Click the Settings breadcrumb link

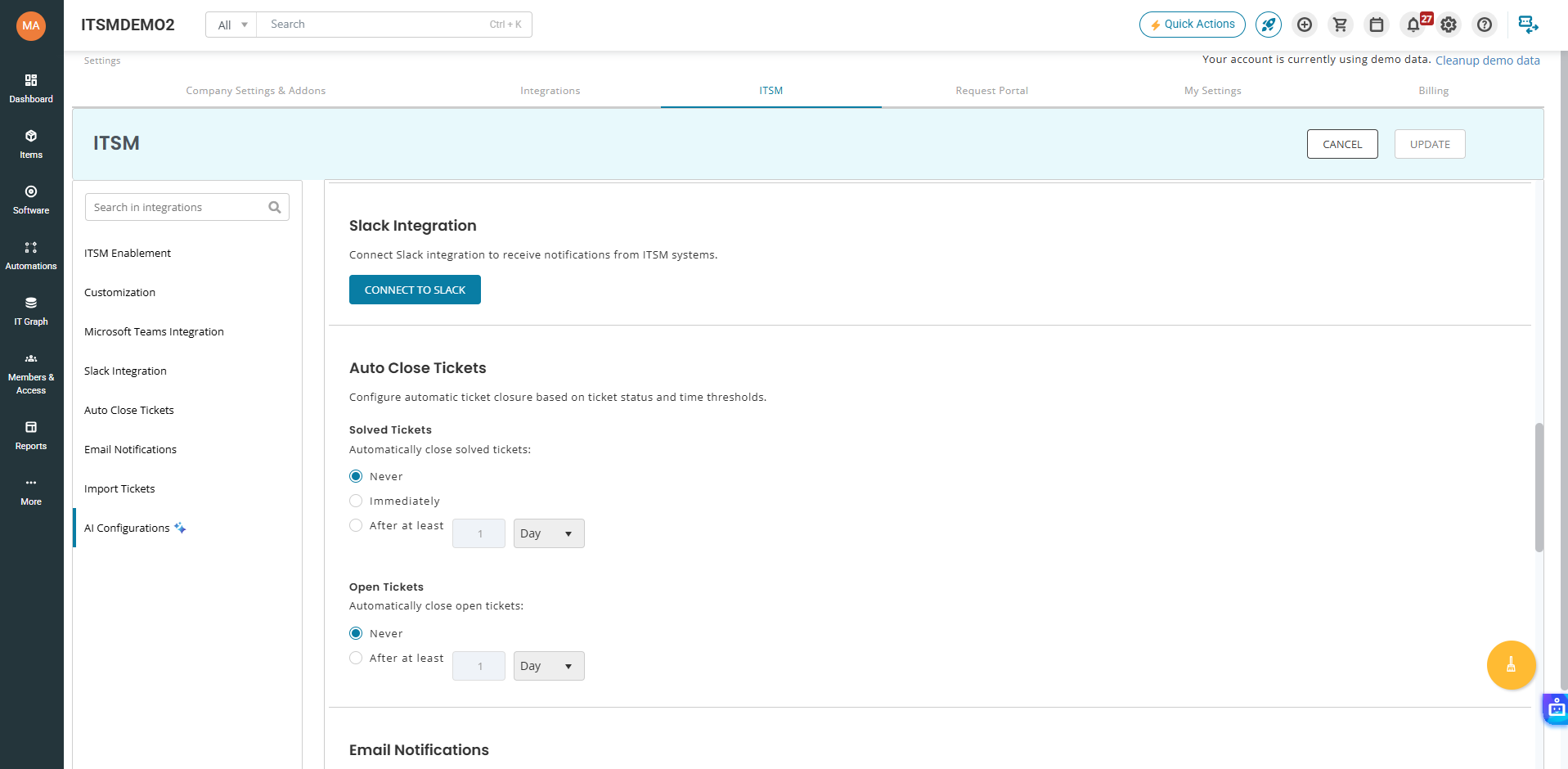102,61
